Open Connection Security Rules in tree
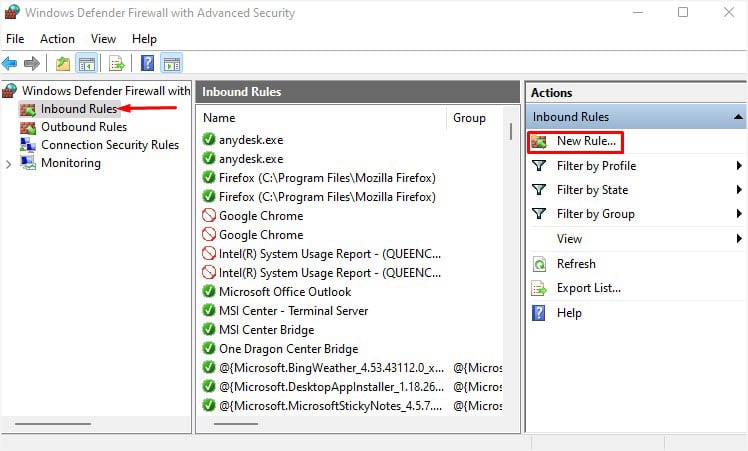The image size is (748, 451). [x=109, y=145]
